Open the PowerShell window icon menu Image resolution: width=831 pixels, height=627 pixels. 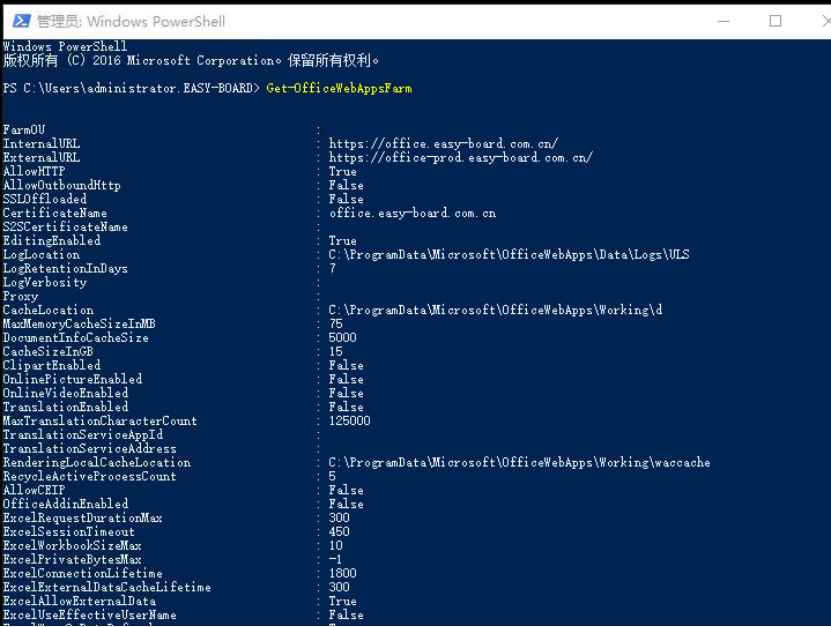click(21, 21)
